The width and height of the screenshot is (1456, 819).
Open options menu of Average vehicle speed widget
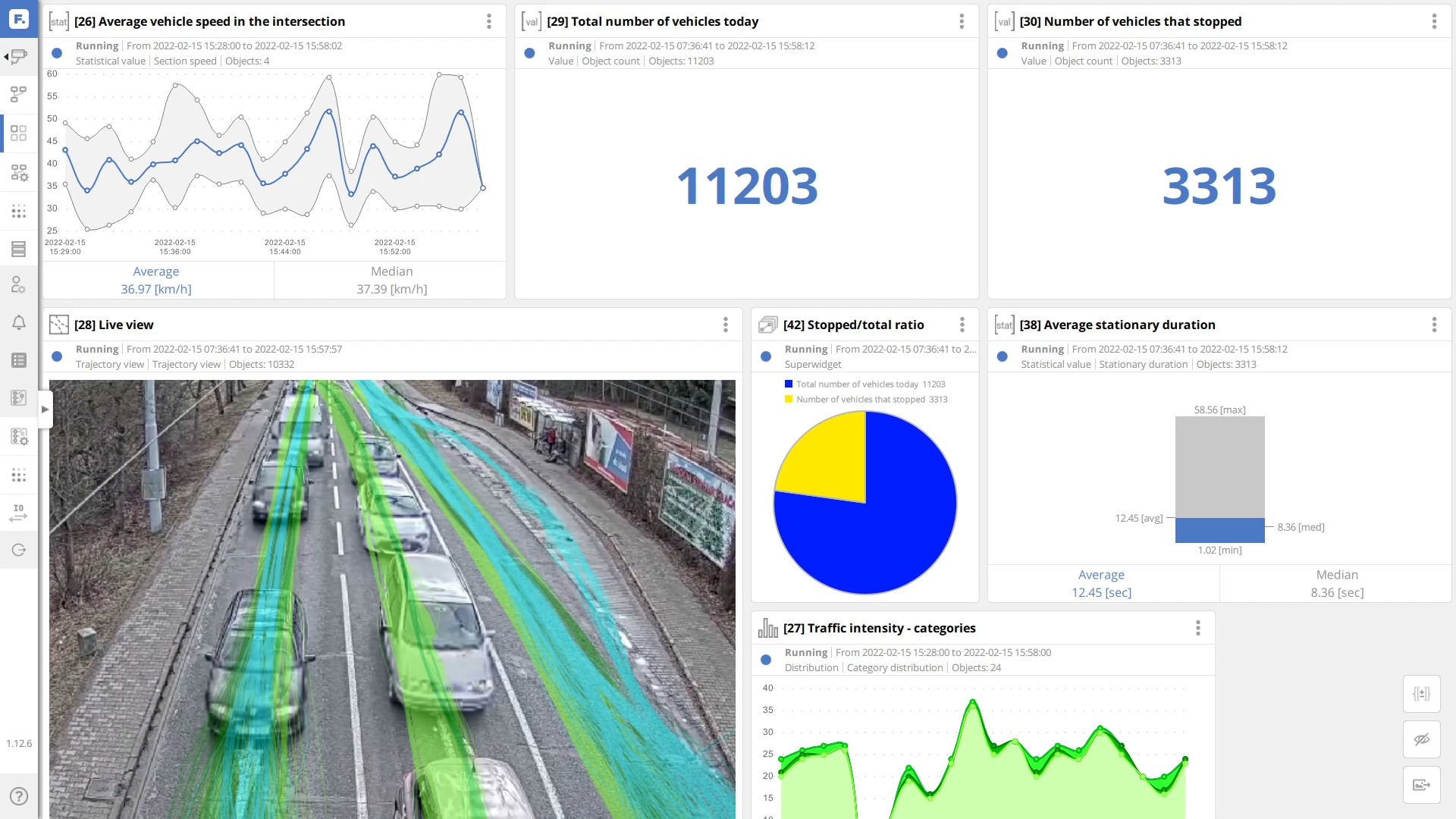pyautogui.click(x=489, y=21)
